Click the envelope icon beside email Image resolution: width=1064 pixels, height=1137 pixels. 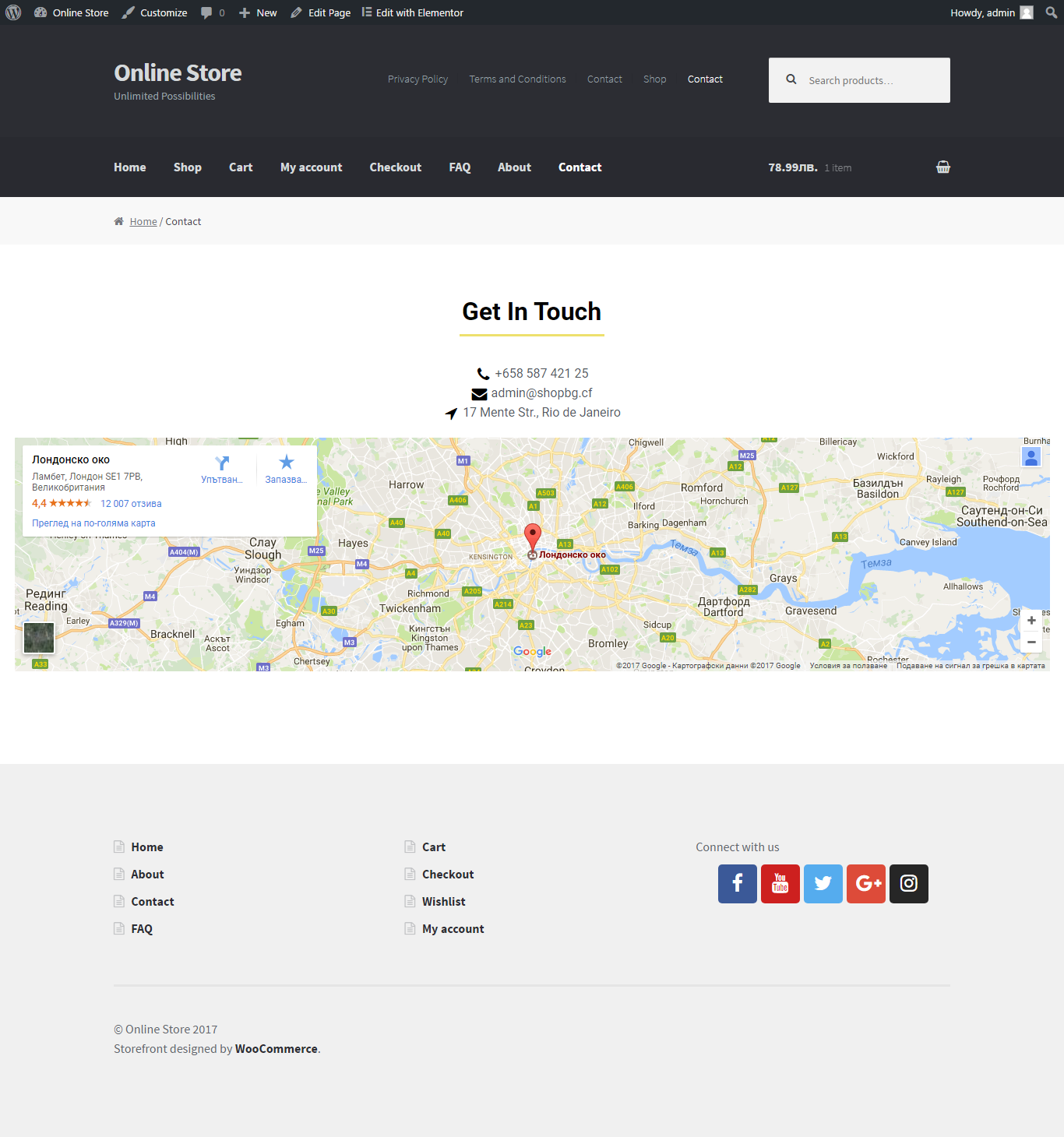pos(479,394)
